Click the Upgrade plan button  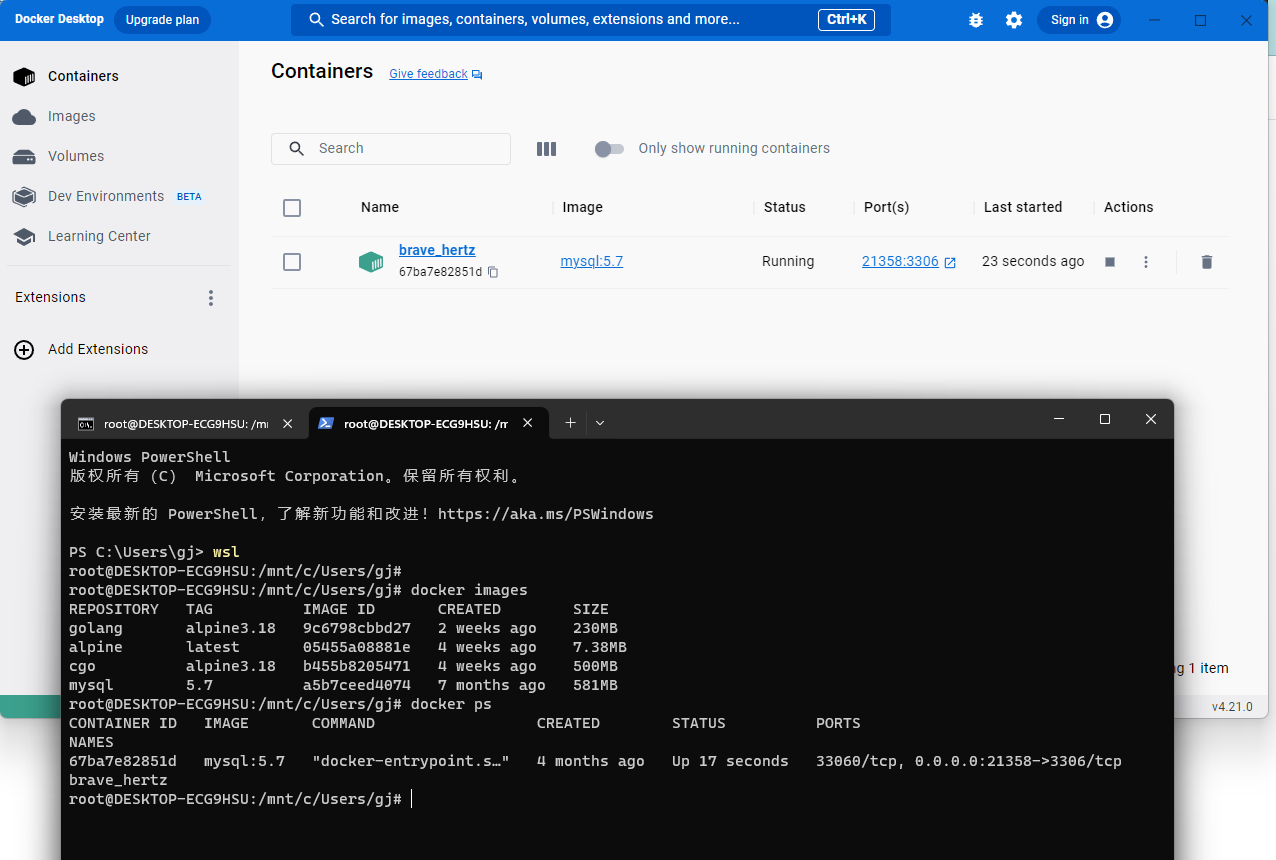tap(162, 19)
